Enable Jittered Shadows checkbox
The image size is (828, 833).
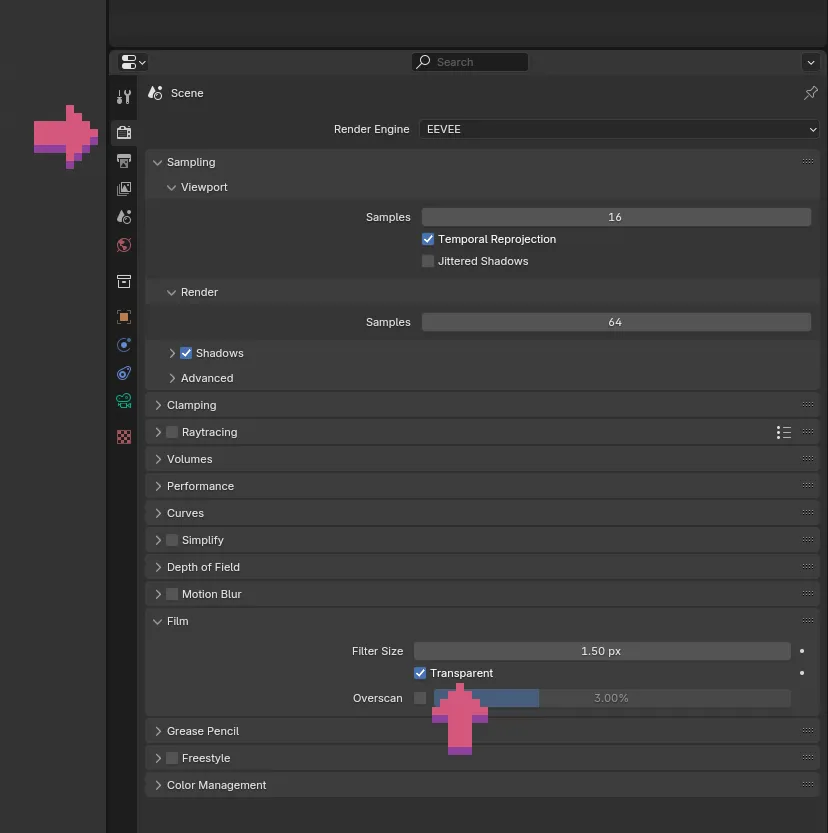[428, 261]
